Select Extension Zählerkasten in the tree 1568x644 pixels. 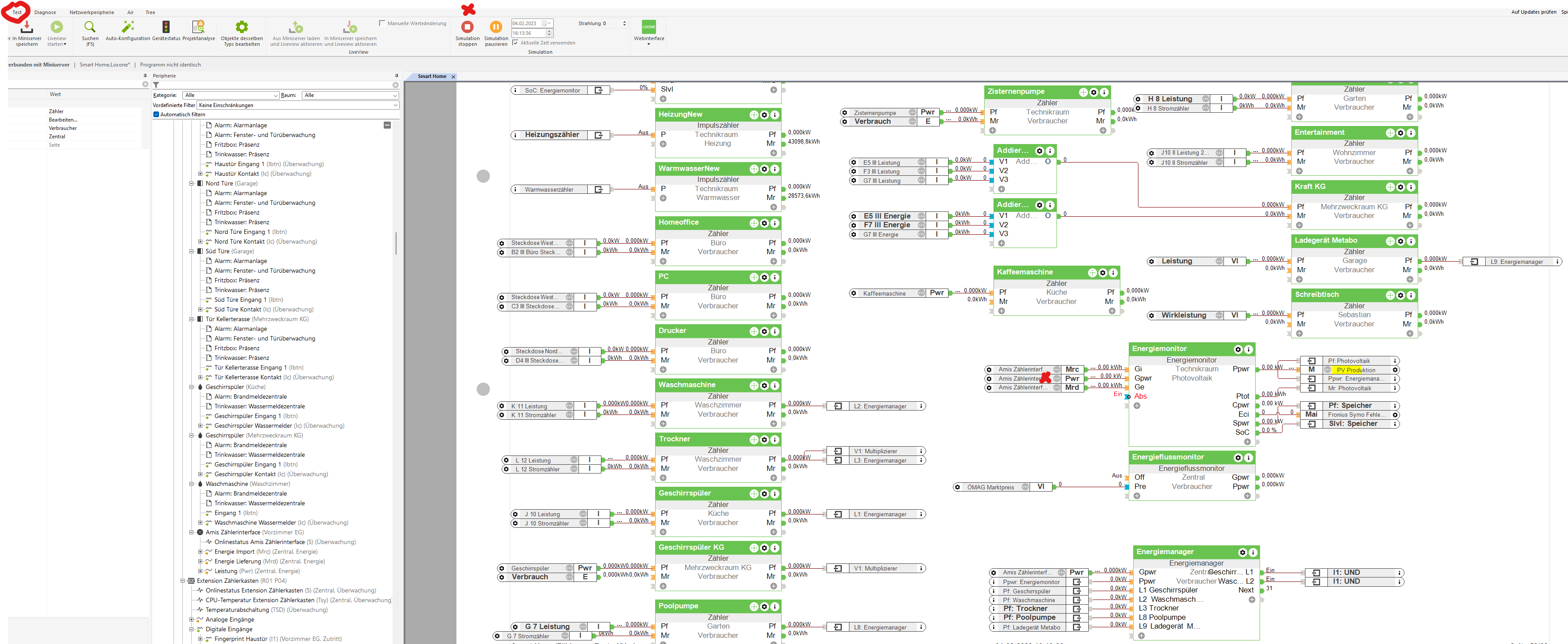(x=228, y=581)
